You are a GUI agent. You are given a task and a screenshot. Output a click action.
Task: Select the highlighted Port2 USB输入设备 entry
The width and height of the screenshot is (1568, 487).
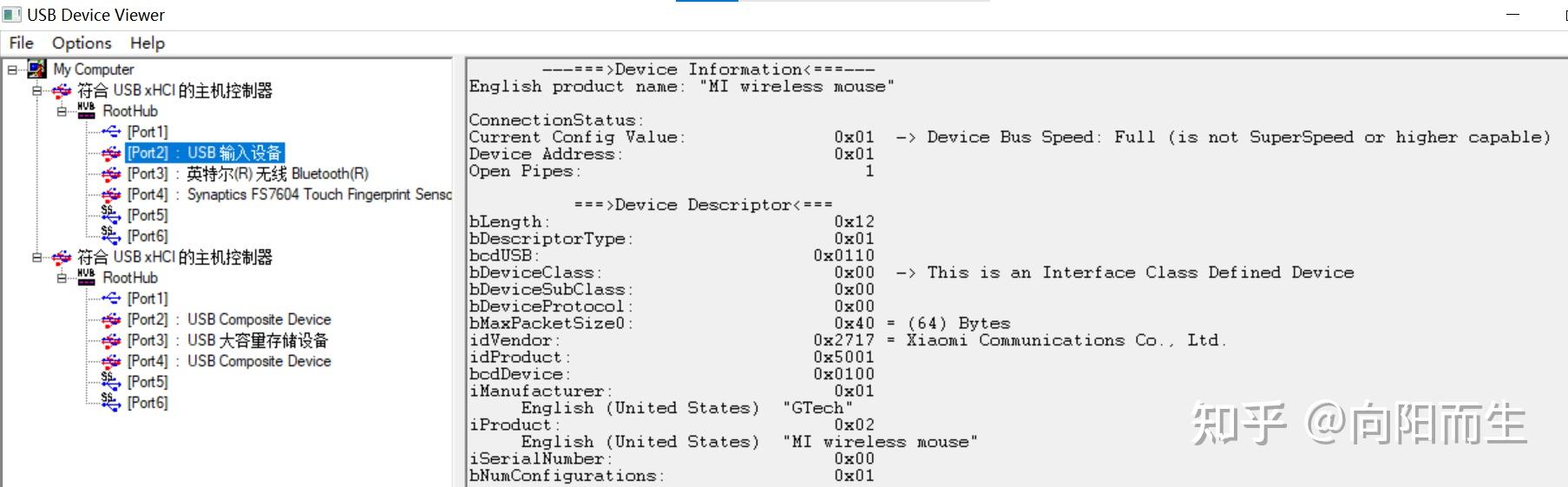coord(205,153)
